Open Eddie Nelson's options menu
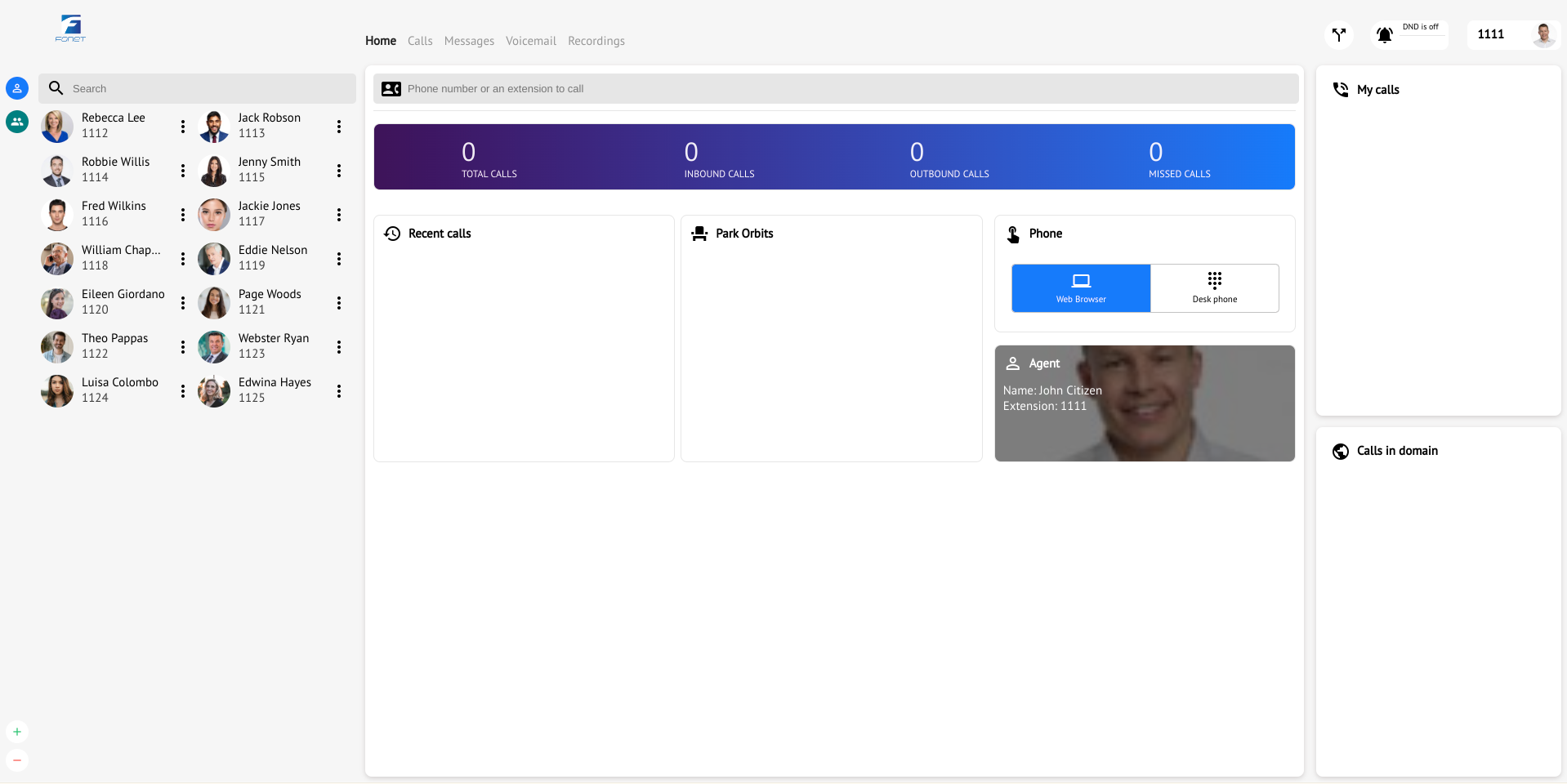 click(339, 259)
